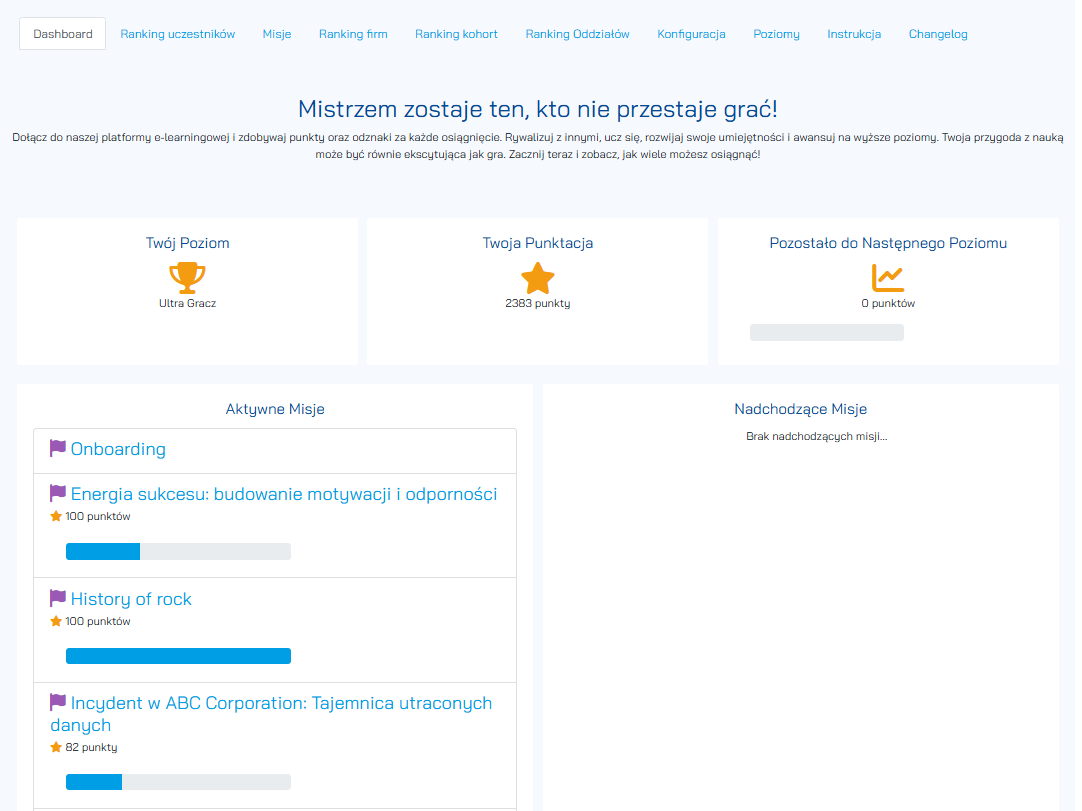Open the Onboarding mission link

(x=118, y=449)
